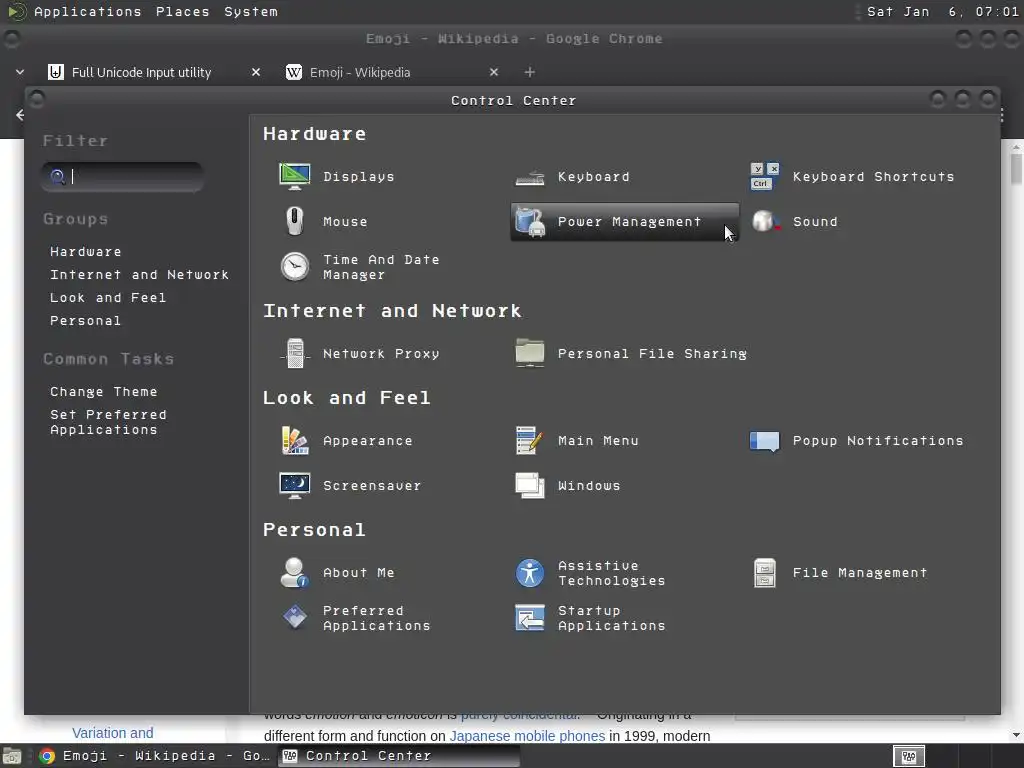
Task: Click the show desktop icon in bottom panel
Action: click(x=12, y=756)
